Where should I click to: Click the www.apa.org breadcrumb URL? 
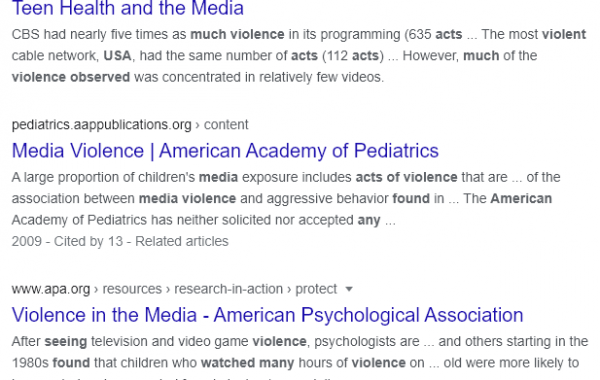(174, 289)
